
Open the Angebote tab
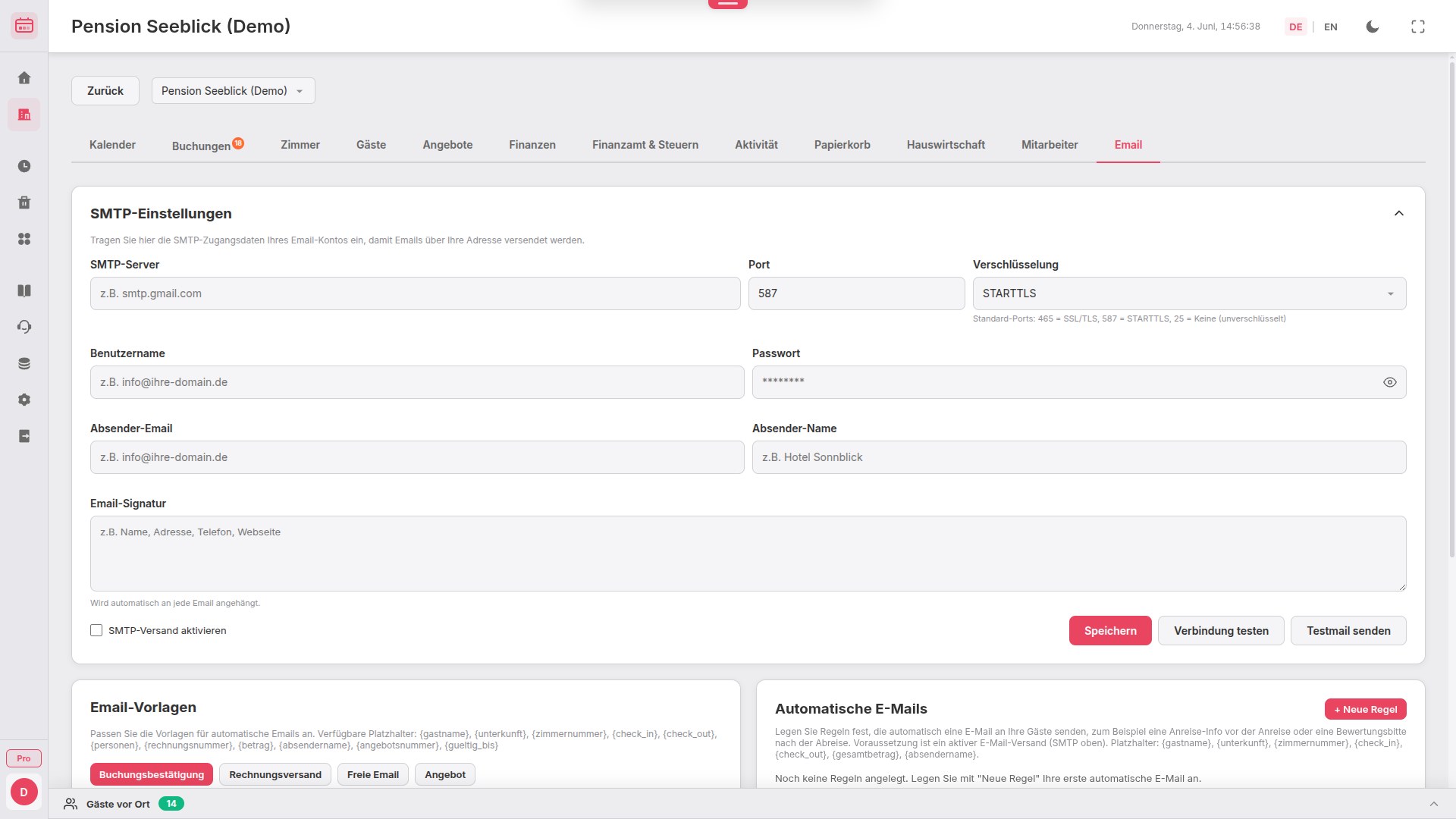447,145
